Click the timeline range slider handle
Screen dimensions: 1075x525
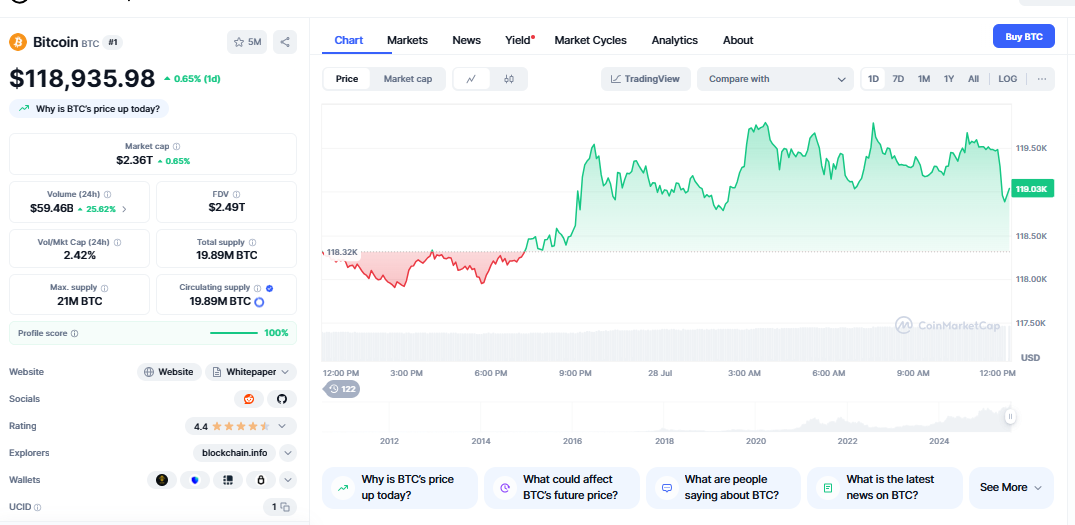[1010, 416]
